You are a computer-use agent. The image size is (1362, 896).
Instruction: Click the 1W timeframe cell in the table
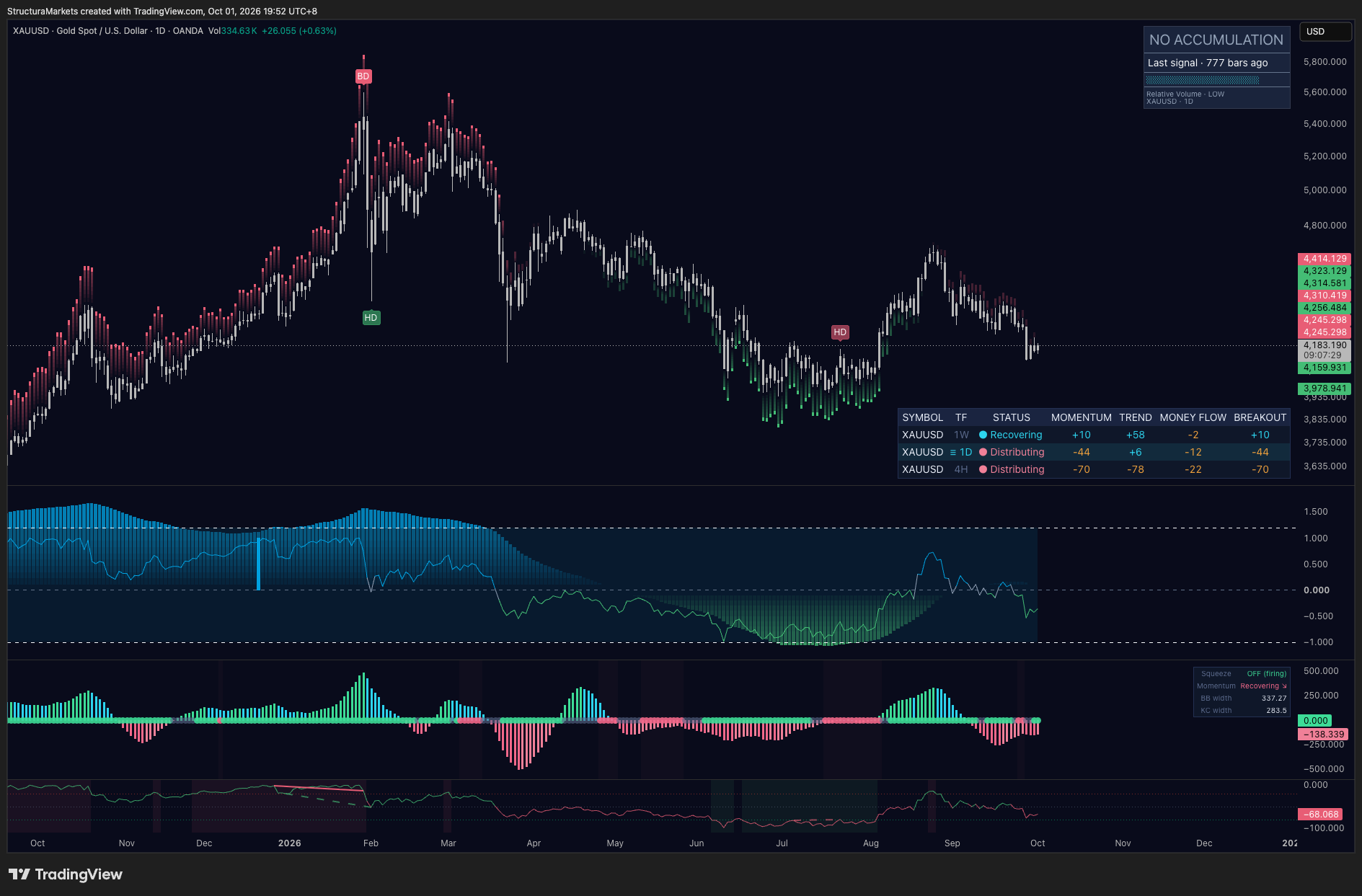point(961,435)
